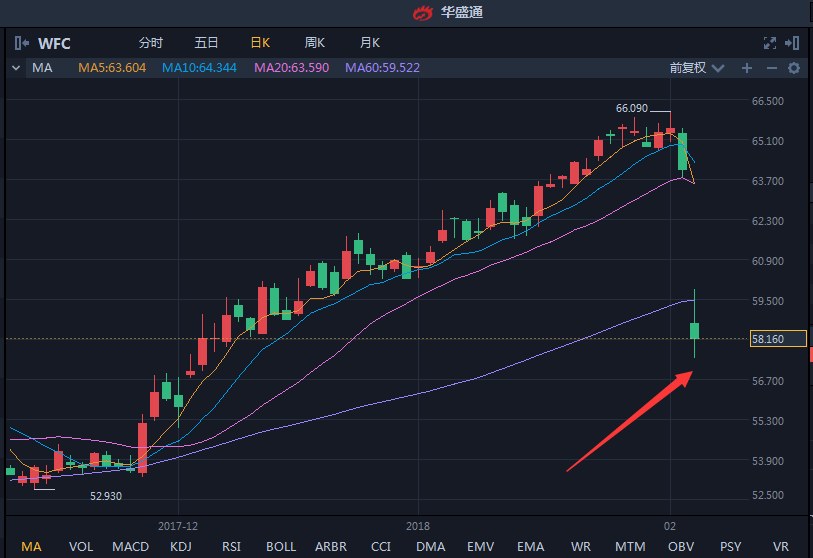
Task: Switch to 五日 five-day view
Action: (206, 43)
